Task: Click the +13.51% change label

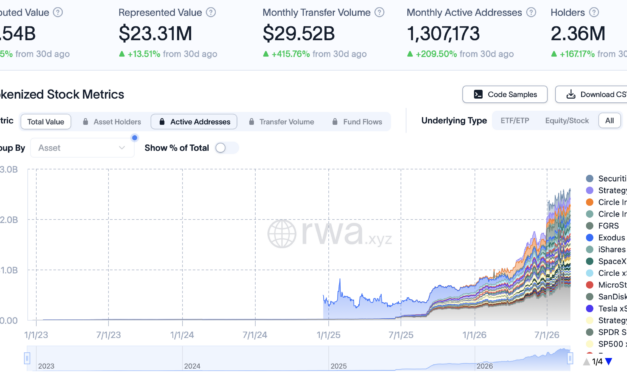Action: tap(144, 54)
